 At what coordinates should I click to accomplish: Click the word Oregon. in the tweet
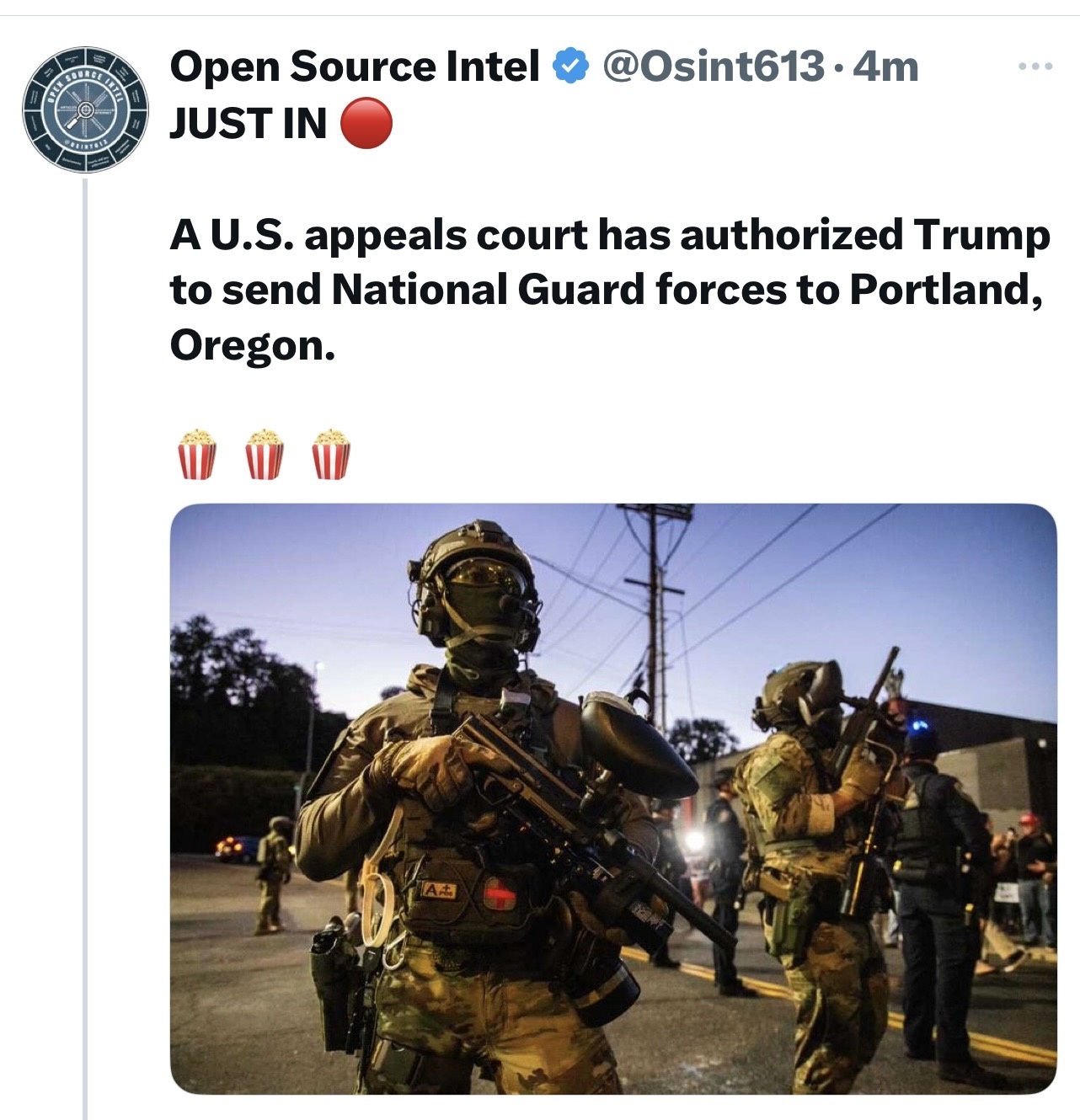[253, 345]
